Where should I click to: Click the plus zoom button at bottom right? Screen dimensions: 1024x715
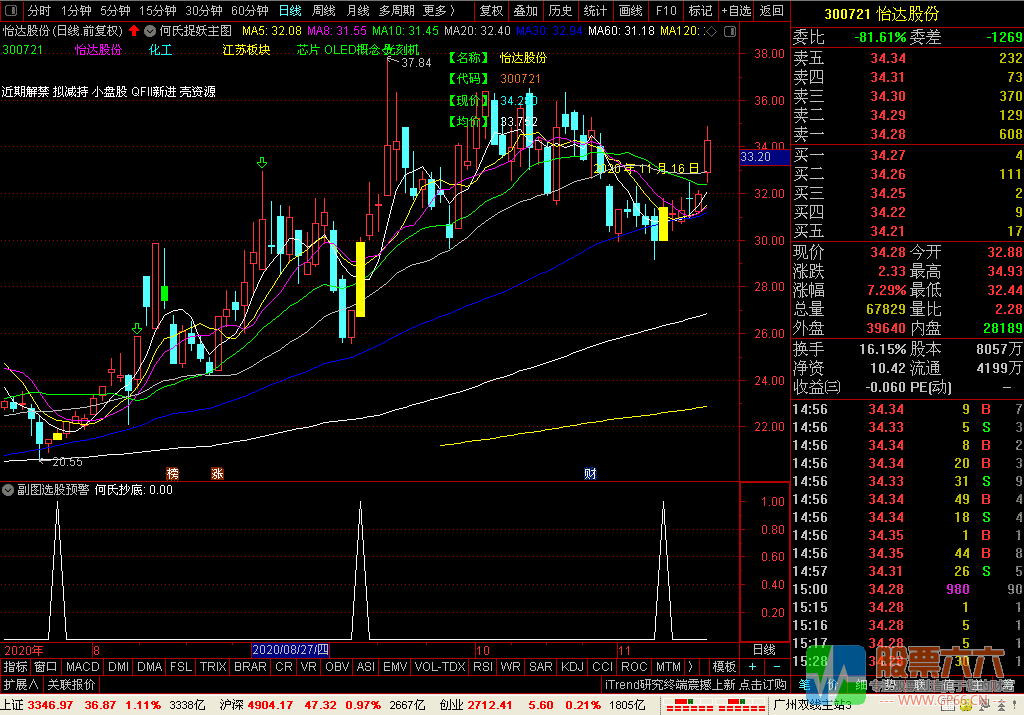pyautogui.click(x=752, y=666)
